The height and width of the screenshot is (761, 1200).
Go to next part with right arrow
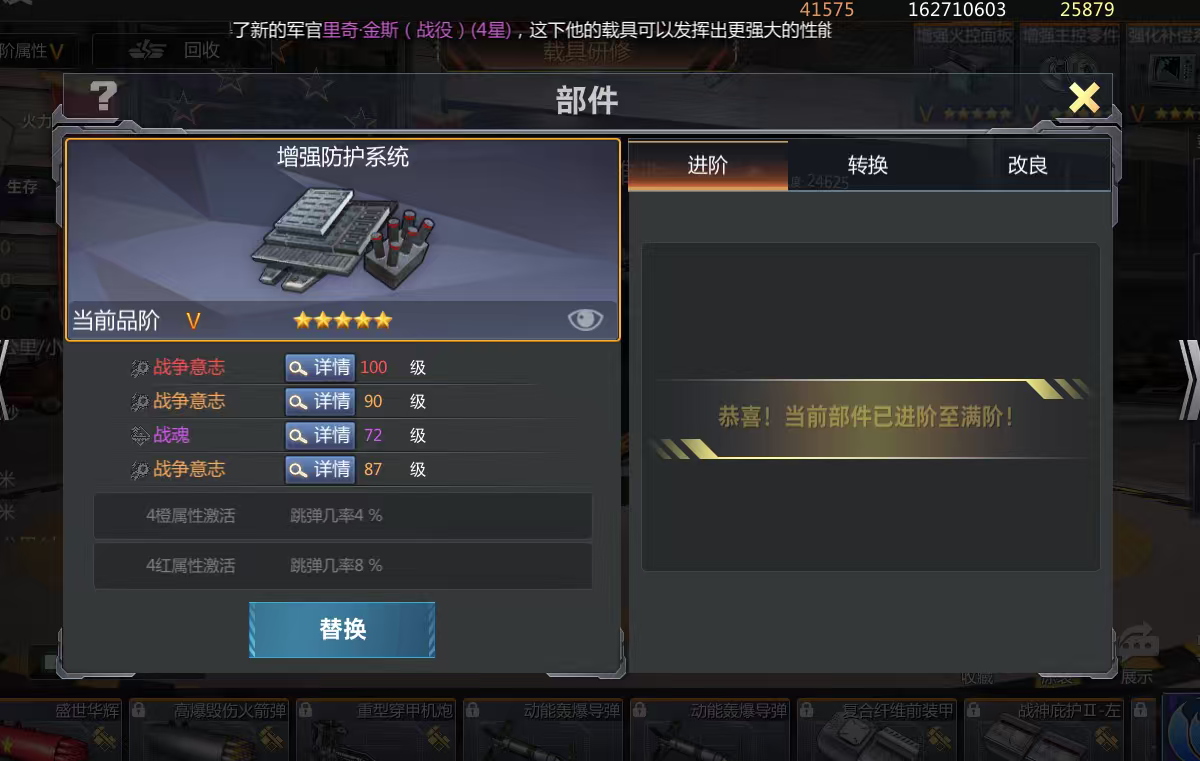coord(1188,380)
